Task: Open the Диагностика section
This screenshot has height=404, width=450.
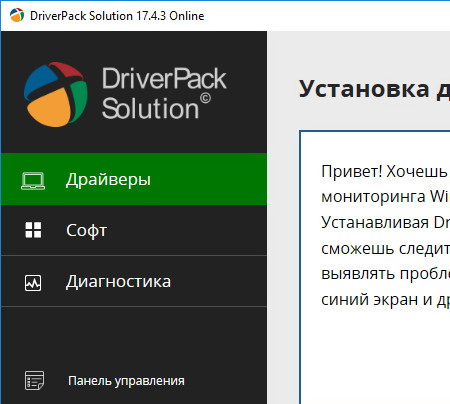Action: [134, 281]
